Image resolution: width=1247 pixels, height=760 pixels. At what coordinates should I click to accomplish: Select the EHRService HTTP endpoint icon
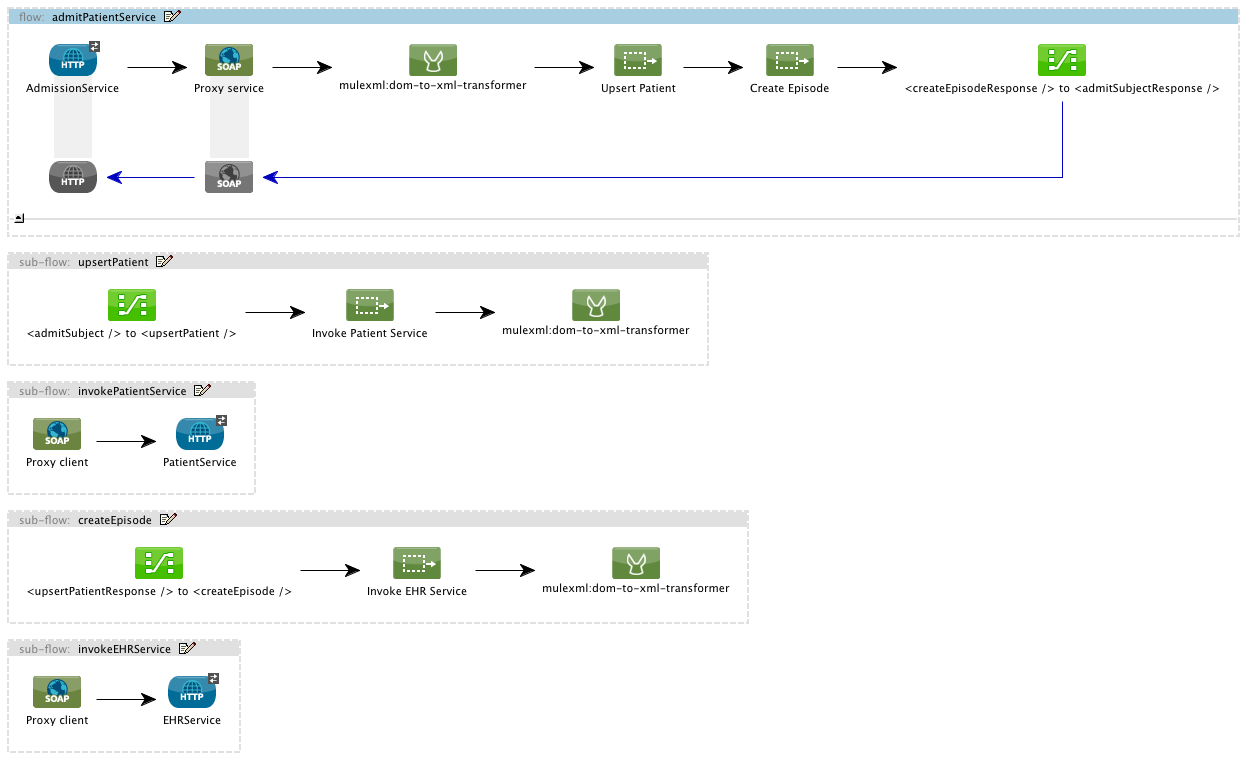click(191, 691)
